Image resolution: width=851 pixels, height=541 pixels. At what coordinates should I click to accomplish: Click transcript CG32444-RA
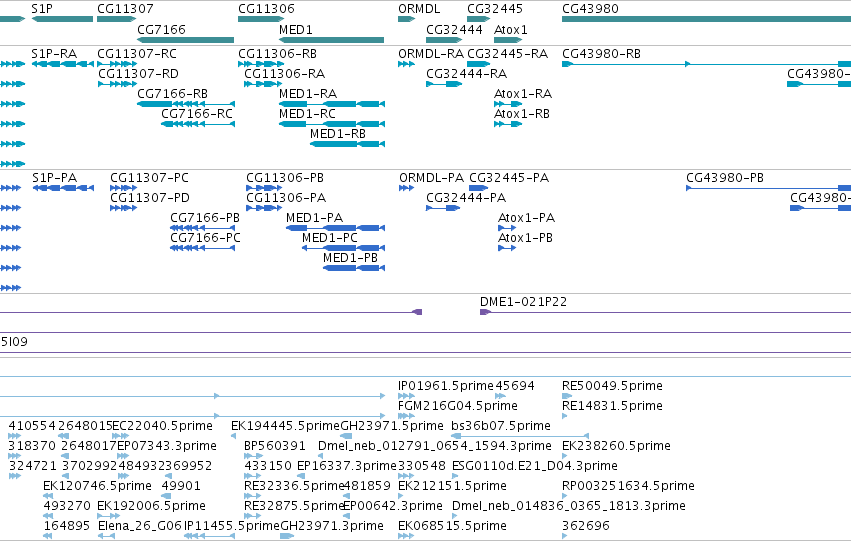pyautogui.click(x=467, y=74)
